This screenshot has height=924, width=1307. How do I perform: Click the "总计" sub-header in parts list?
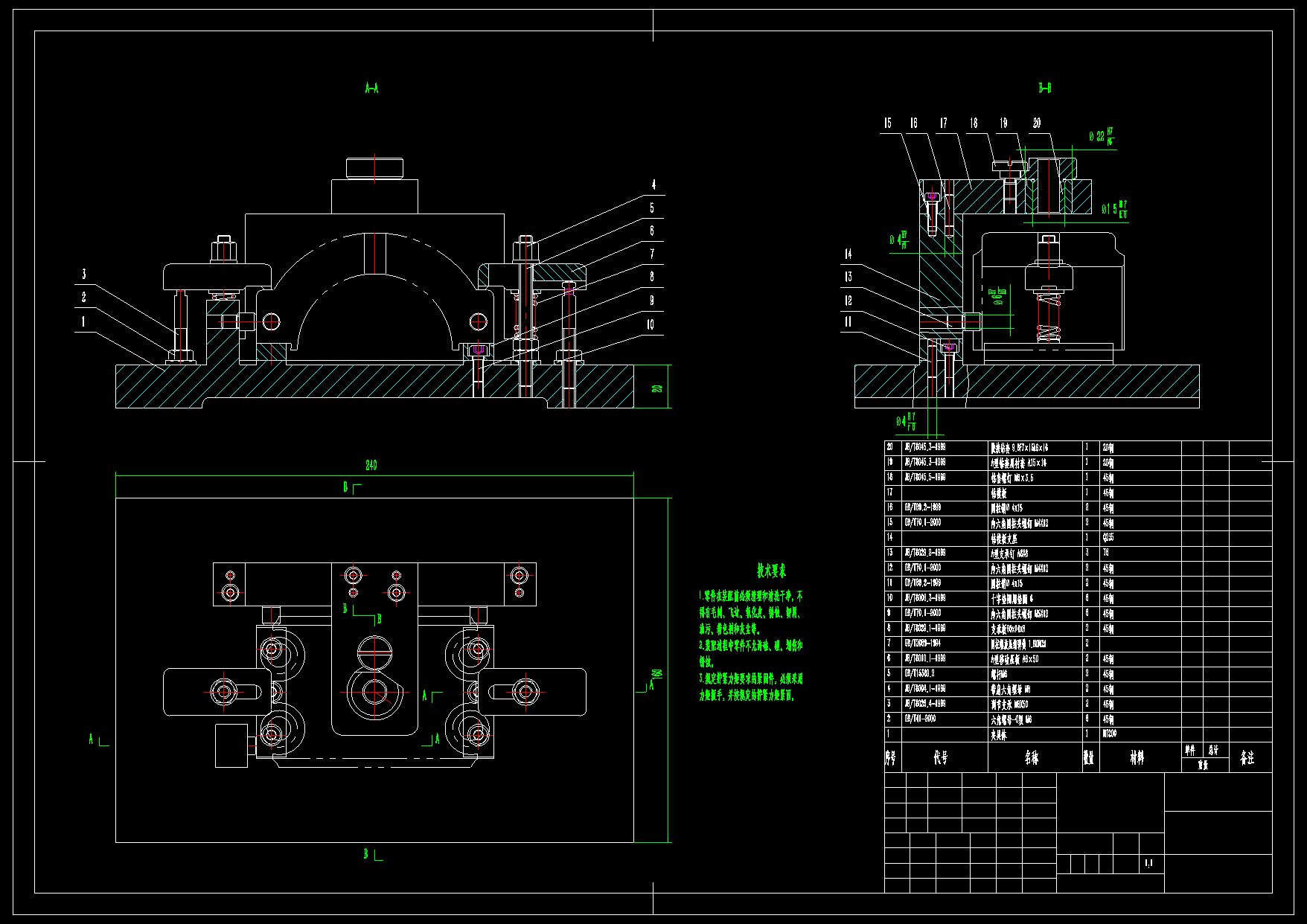[1214, 751]
